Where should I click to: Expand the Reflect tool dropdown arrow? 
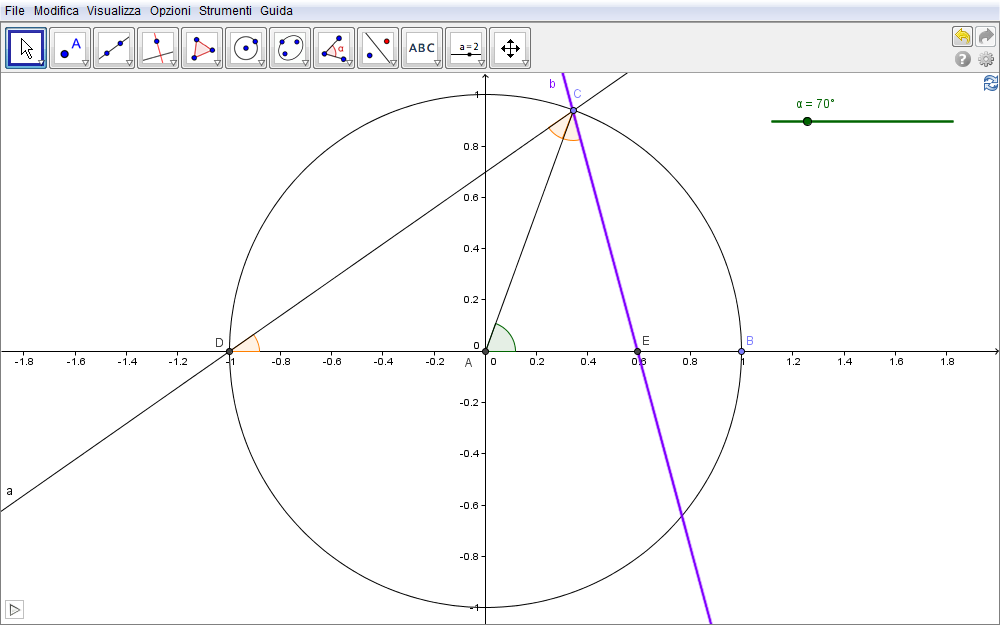pyautogui.click(x=393, y=63)
